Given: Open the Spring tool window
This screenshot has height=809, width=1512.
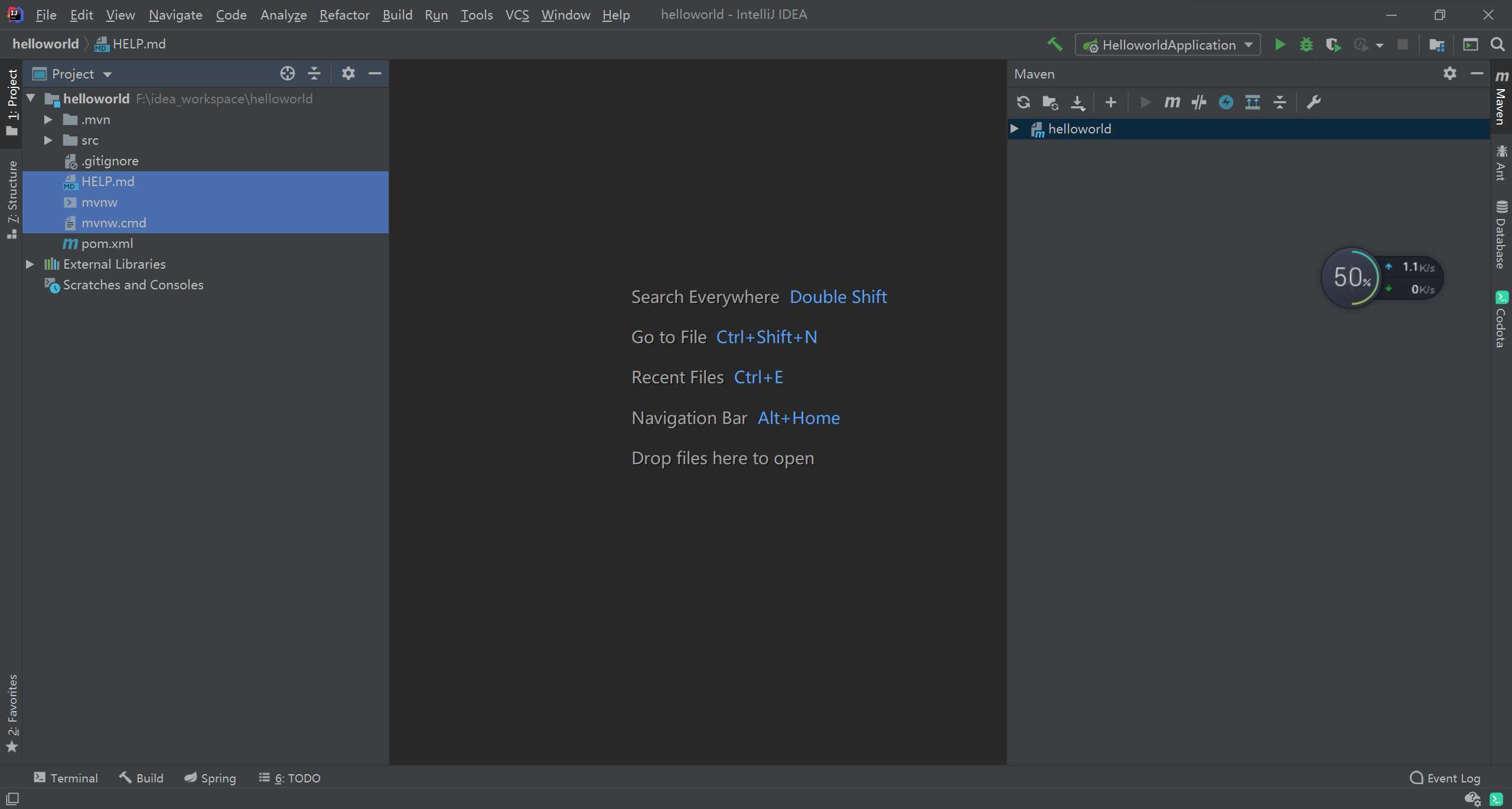Looking at the screenshot, I should (210, 778).
